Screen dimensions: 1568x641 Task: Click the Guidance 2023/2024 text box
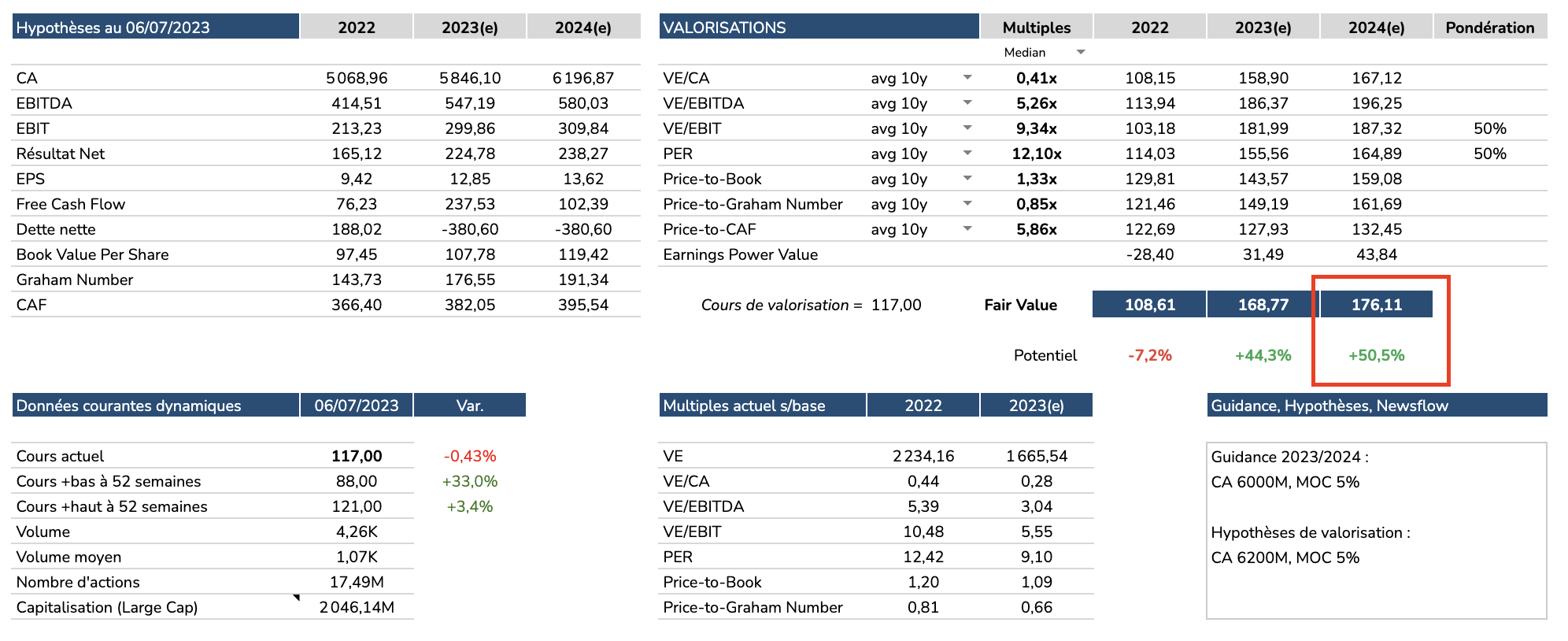[1376, 531]
